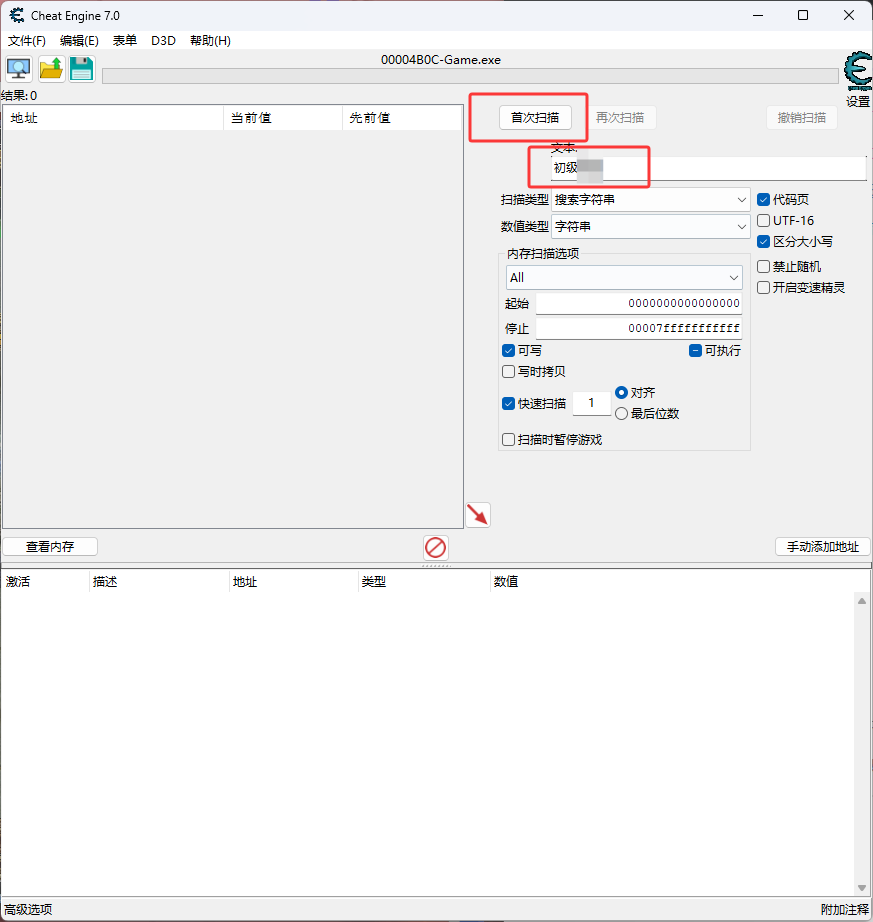The image size is (873, 922).
Task: Copy selected addresses with red arrow icon
Action: tap(478, 515)
